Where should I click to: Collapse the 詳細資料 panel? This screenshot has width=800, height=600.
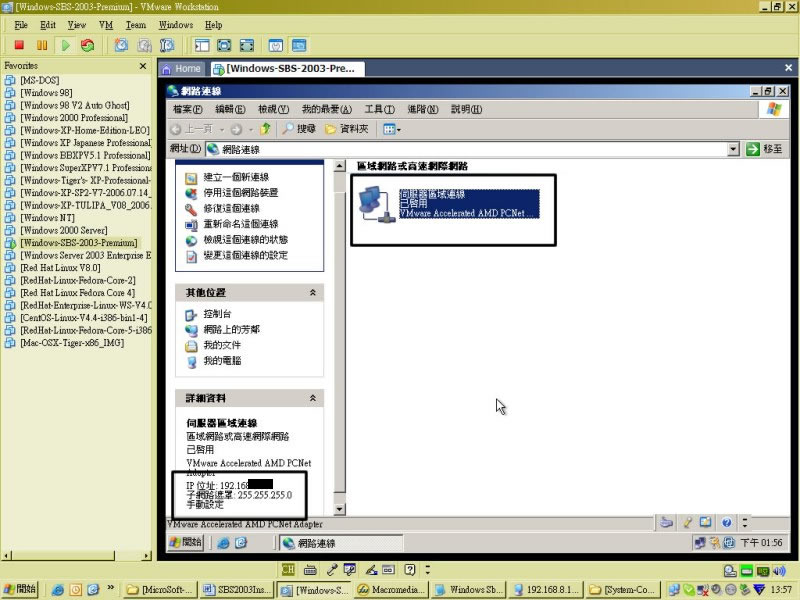click(x=313, y=398)
